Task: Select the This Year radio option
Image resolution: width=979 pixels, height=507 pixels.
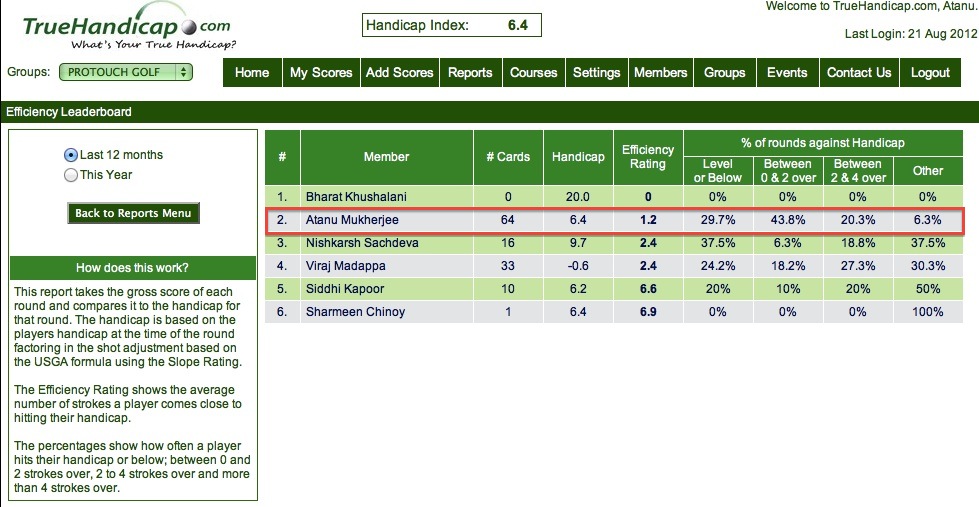Action: click(x=71, y=175)
